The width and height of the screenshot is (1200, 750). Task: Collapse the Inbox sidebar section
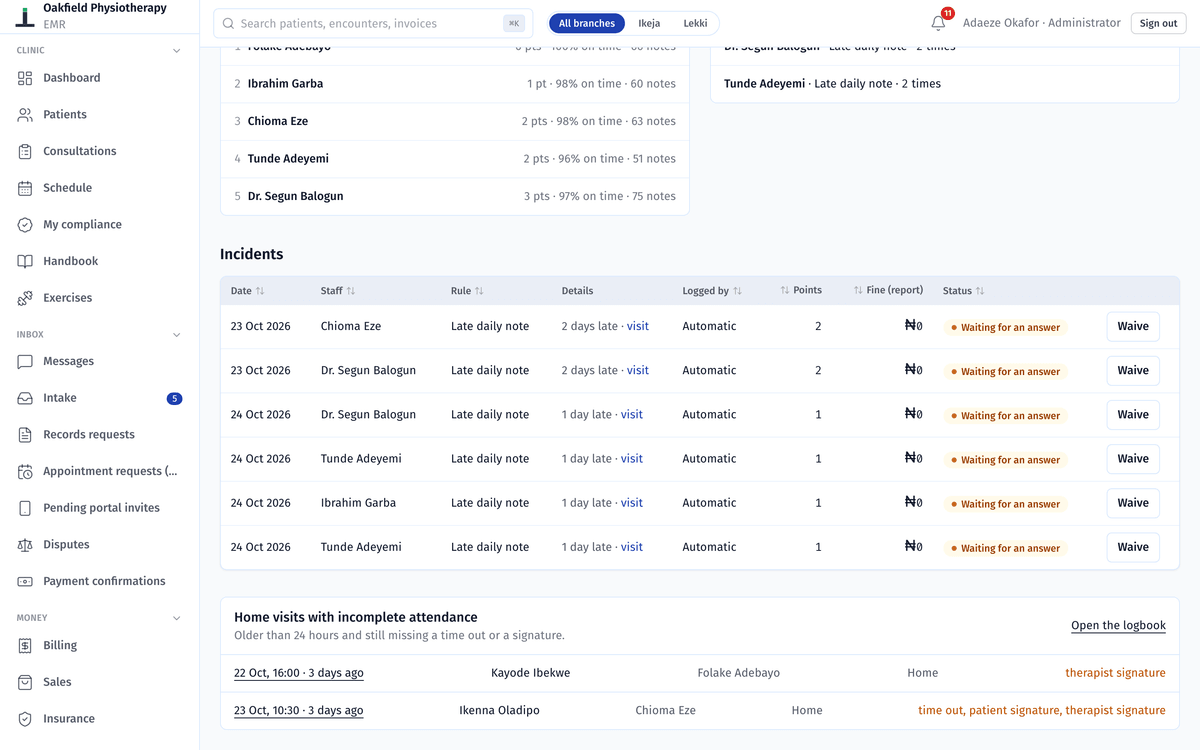click(177, 335)
